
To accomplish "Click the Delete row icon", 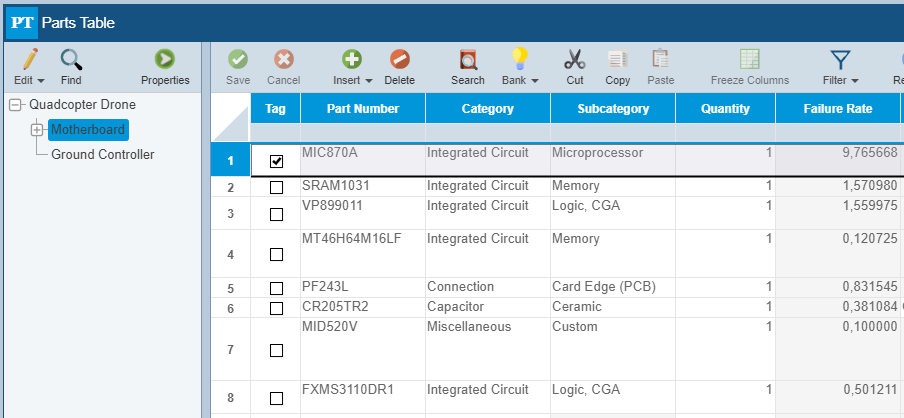I will [x=399, y=60].
